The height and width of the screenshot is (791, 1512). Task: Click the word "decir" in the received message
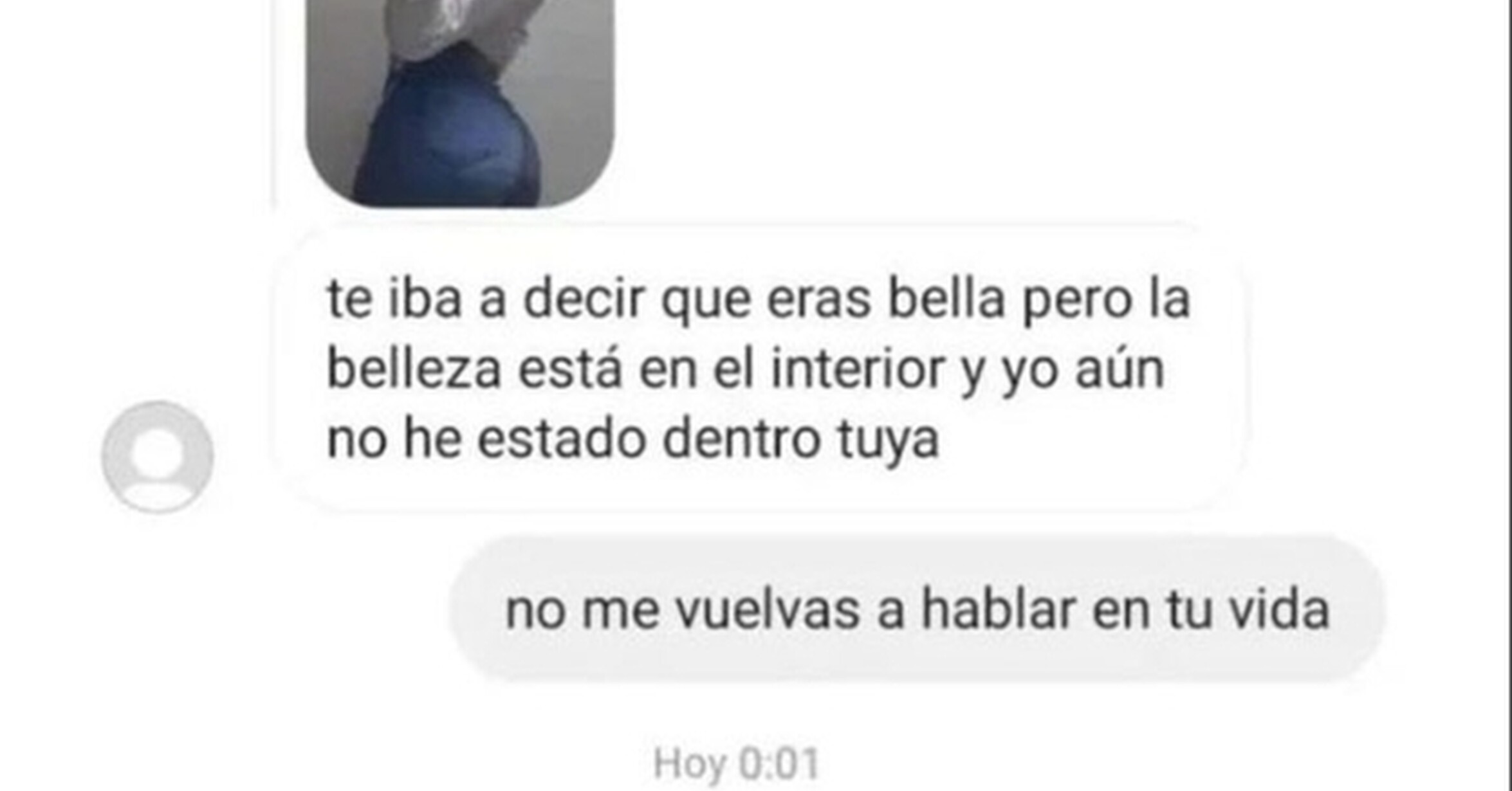pyautogui.click(x=584, y=300)
